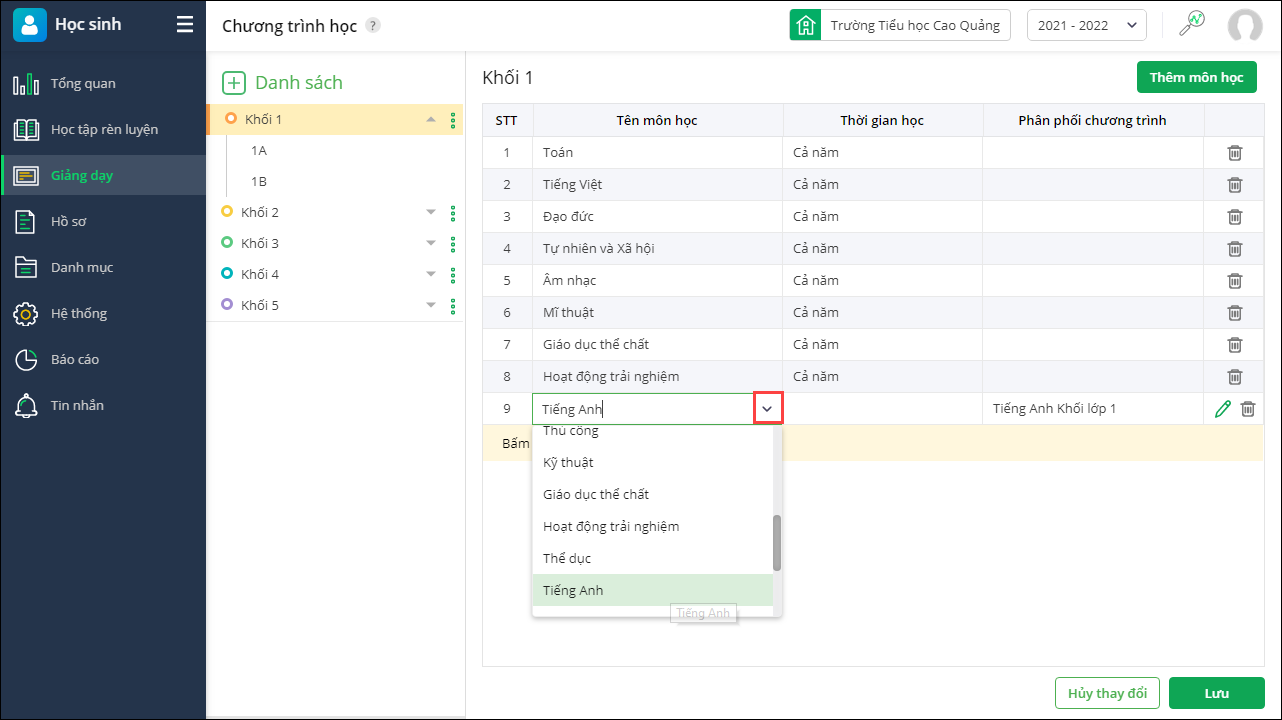Screen dimensions: 1282x720
Task: Select class 1A in the list
Action: click(259, 151)
